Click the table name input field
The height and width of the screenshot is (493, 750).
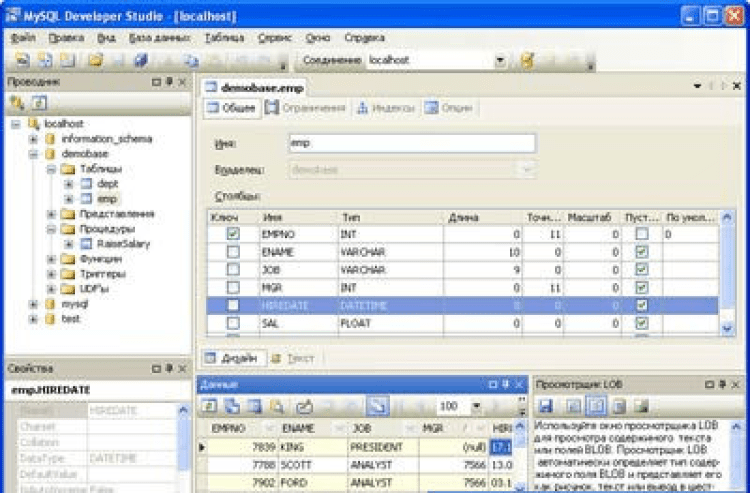pos(411,144)
